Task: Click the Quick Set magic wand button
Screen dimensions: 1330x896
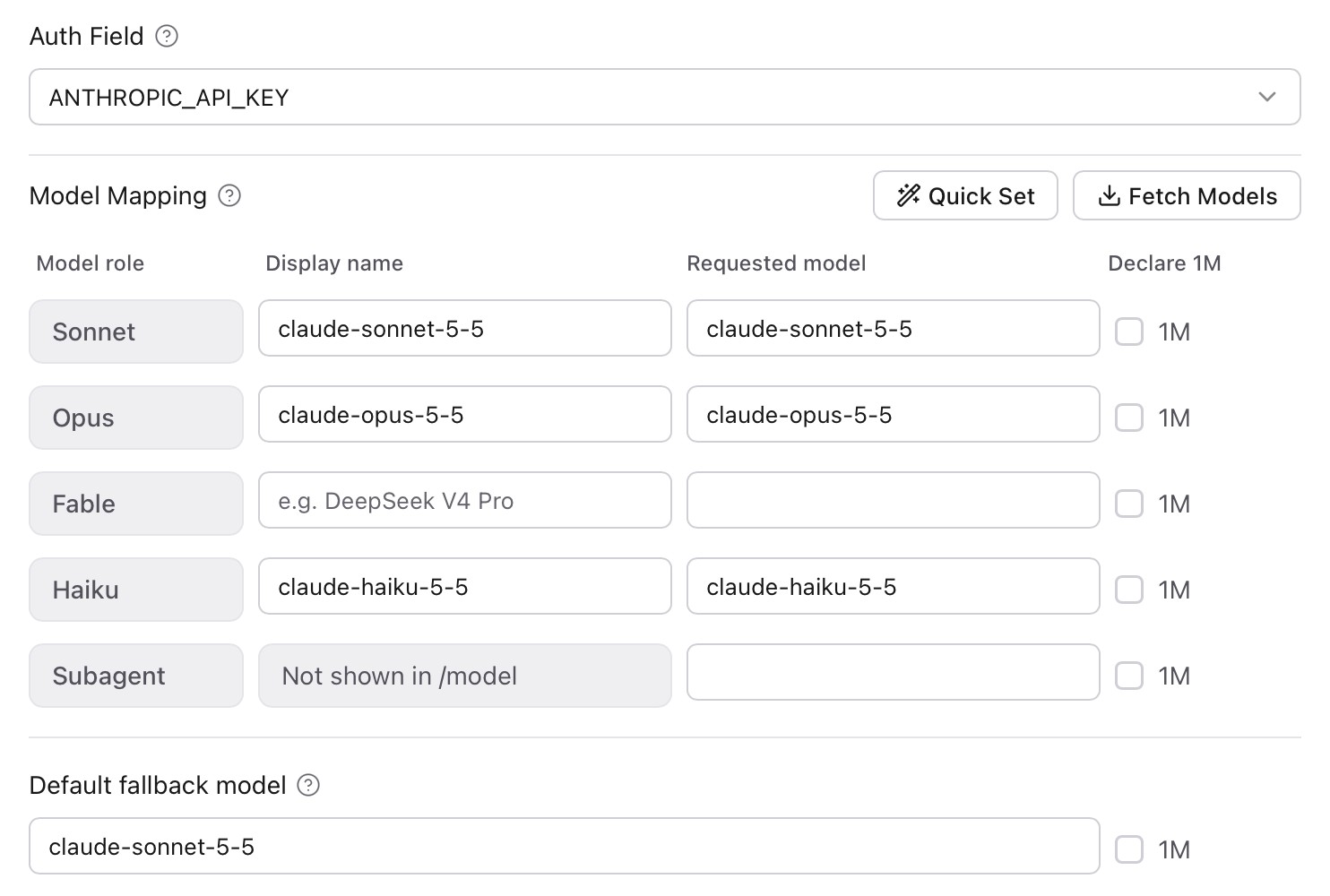Action: point(965,195)
